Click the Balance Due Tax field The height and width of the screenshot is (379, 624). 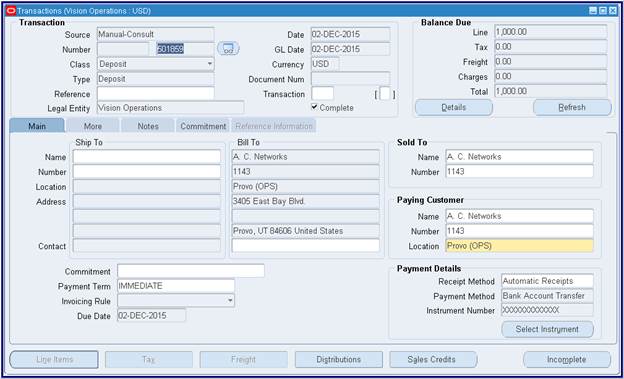point(550,47)
